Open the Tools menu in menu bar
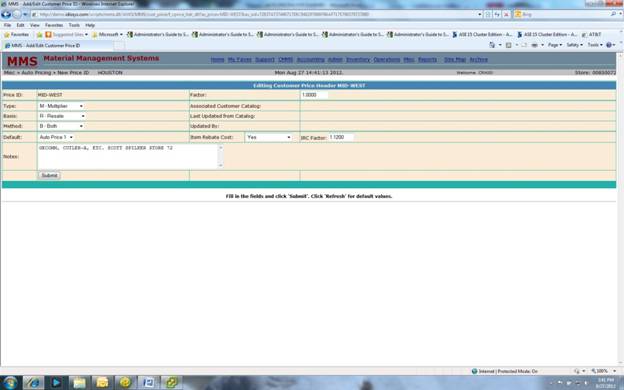Screen dimensions: 624x390 pyautogui.click(x=74, y=25)
